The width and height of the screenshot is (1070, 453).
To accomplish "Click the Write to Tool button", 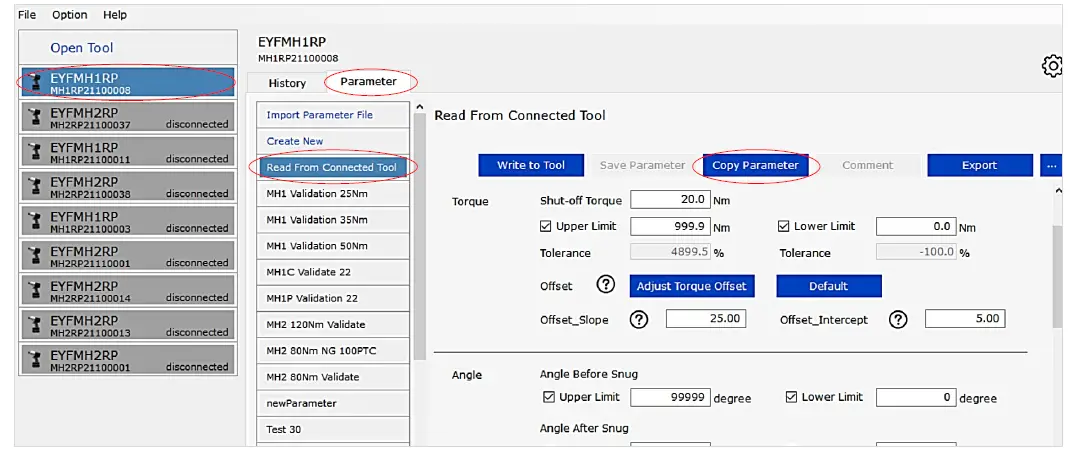I will (x=530, y=165).
